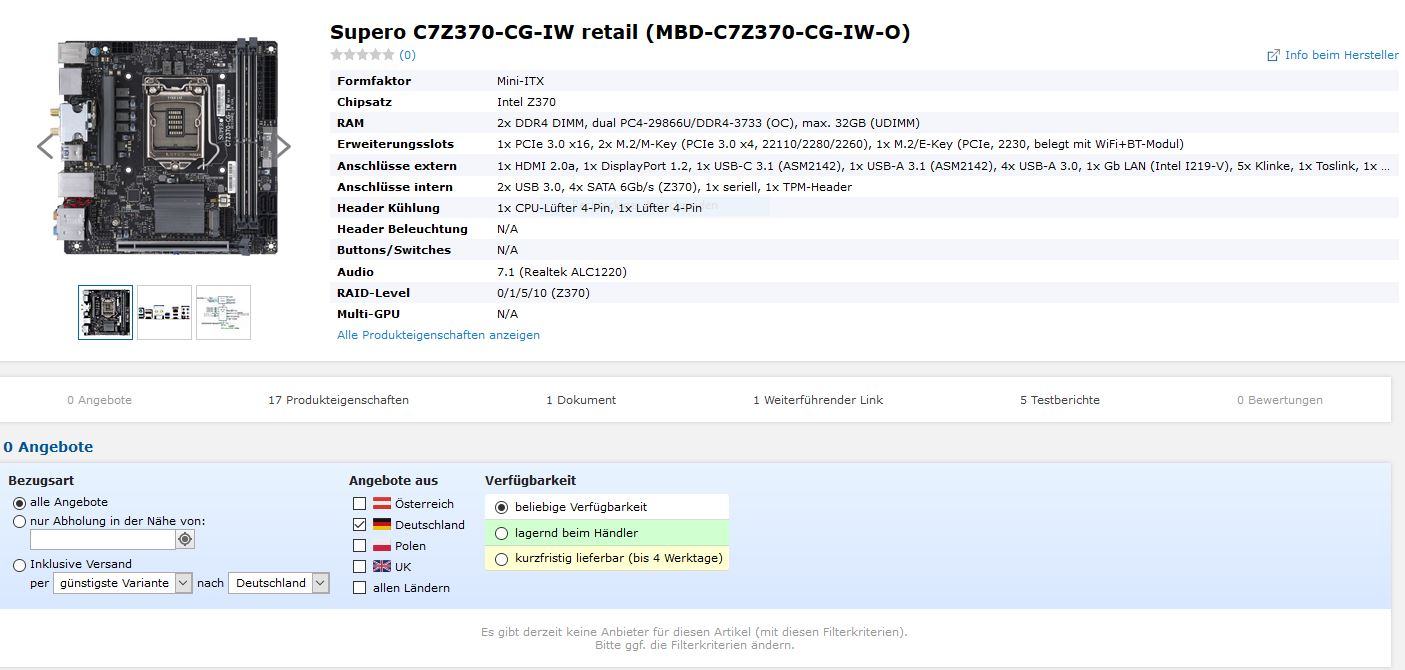Open the Deutschland destination dropdown
1405x670 pixels.
point(279,583)
